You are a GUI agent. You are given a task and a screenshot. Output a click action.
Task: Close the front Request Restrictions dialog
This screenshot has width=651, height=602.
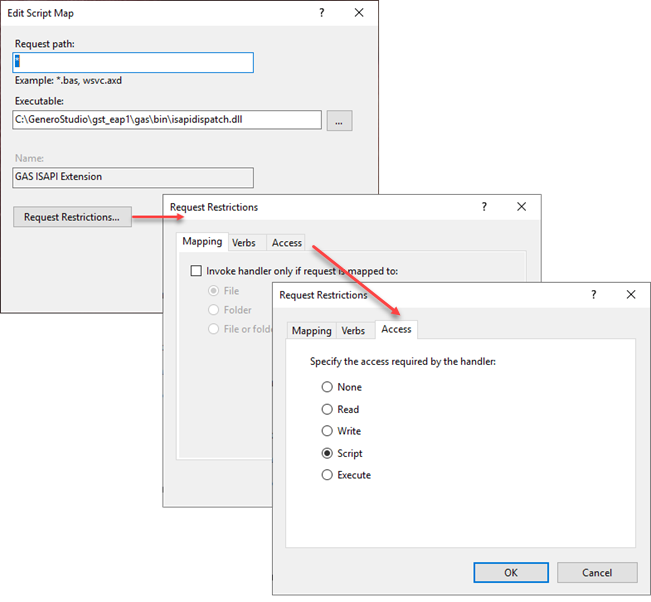click(631, 294)
